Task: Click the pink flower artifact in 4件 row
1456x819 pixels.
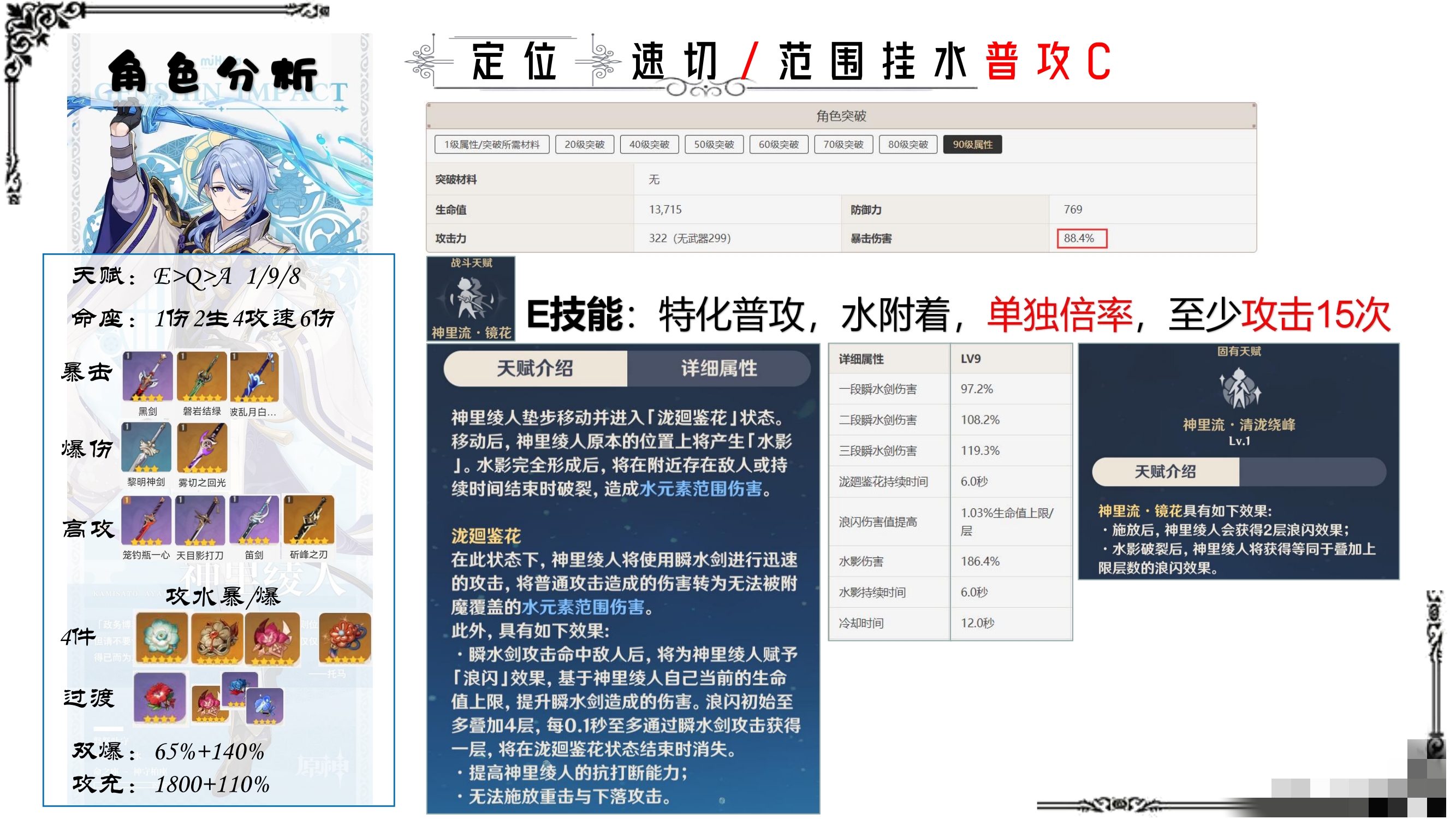Action: [x=273, y=638]
